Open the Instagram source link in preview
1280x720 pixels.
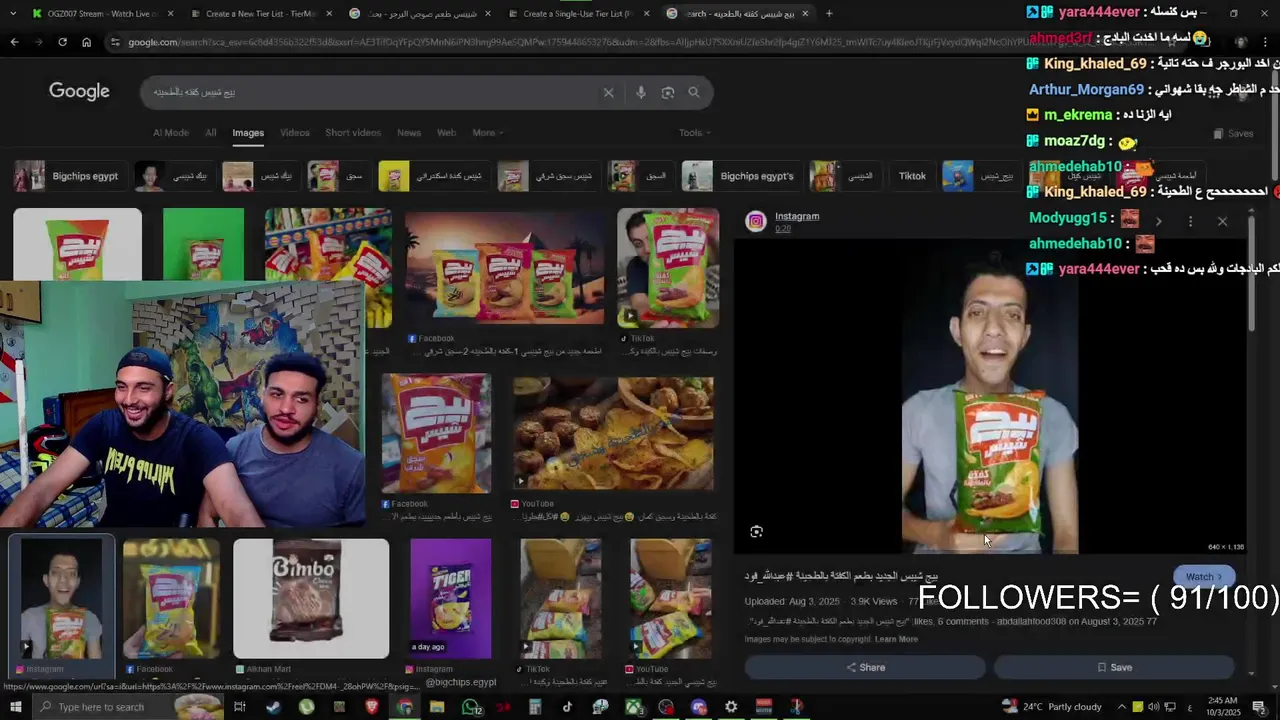point(797,216)
